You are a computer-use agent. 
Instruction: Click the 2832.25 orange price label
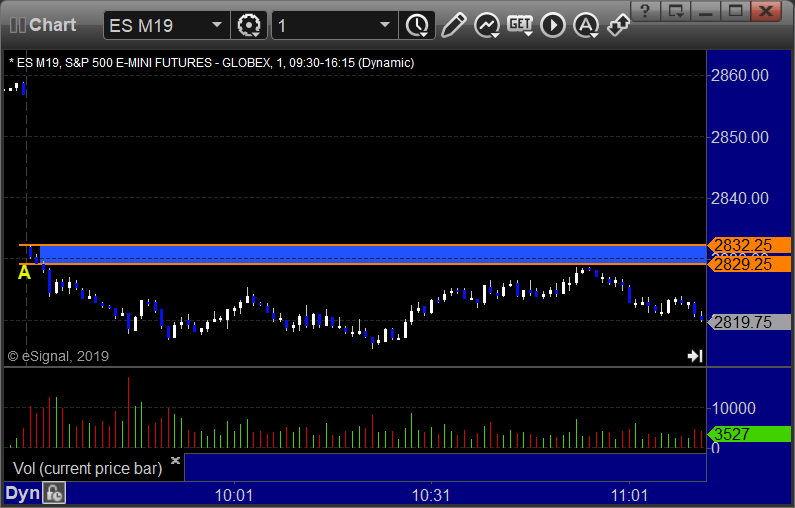click(749, 245)
